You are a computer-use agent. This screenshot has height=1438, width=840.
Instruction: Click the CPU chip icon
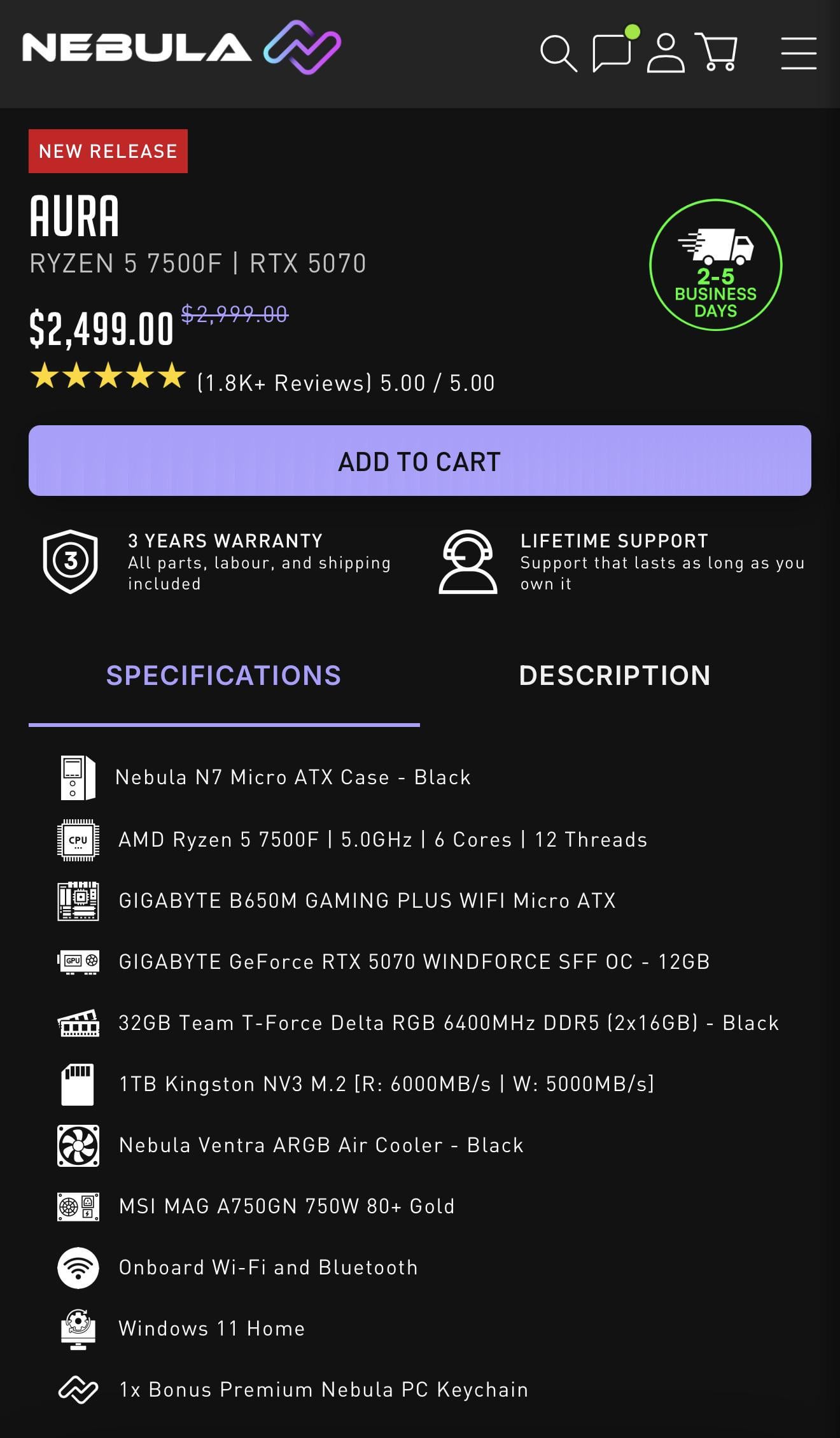(x=78, y=840)
